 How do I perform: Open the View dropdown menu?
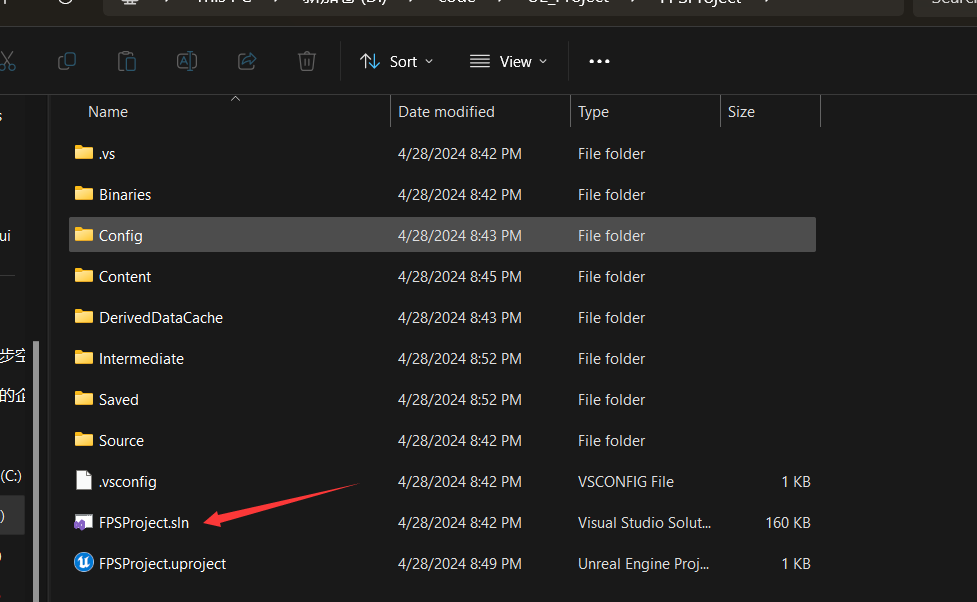coord(508,61)
